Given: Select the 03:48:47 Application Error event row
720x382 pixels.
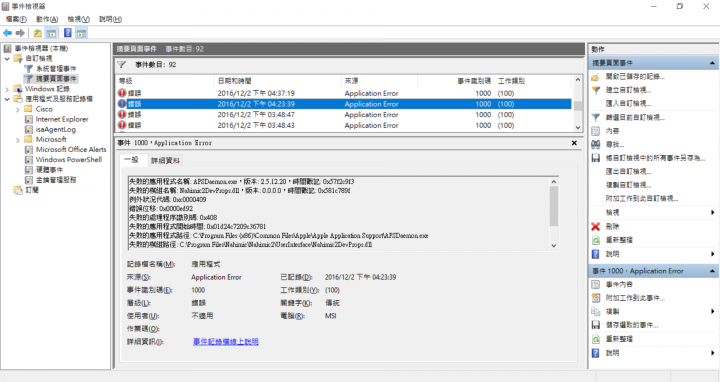Looking at the screenshot, I should click(x=344, y=115).
